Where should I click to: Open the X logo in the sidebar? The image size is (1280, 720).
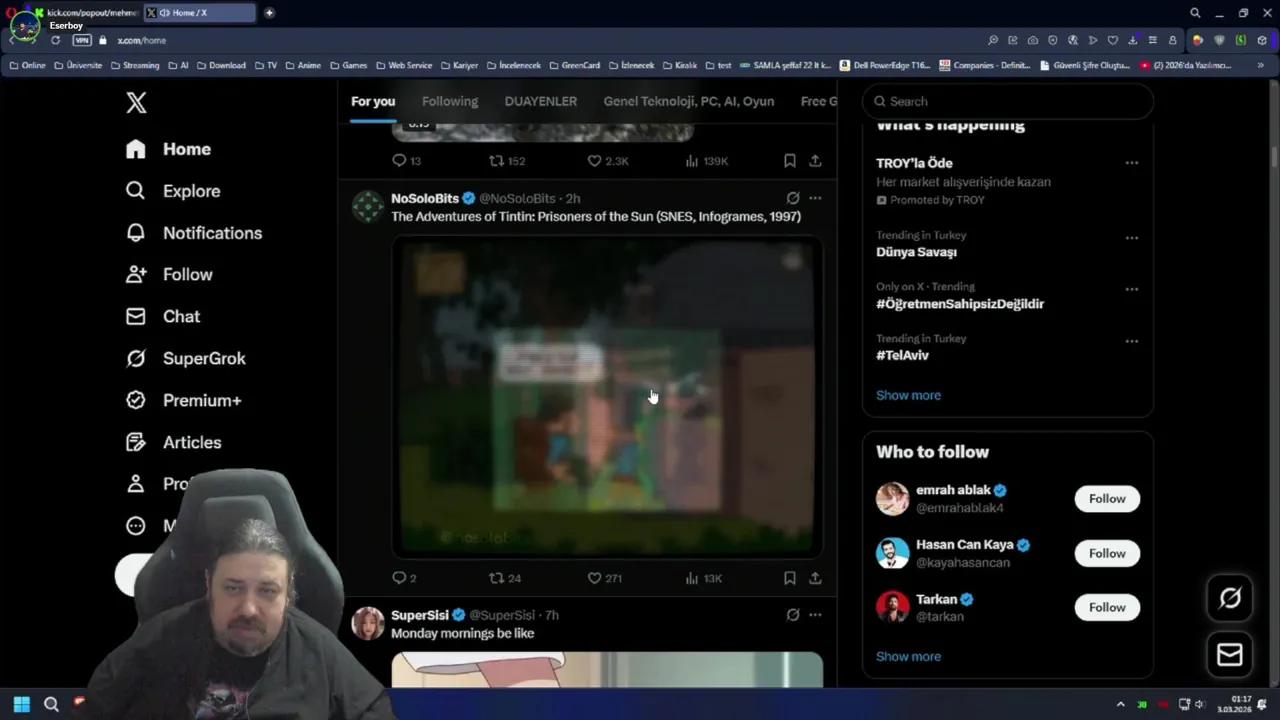pos(136,102)
